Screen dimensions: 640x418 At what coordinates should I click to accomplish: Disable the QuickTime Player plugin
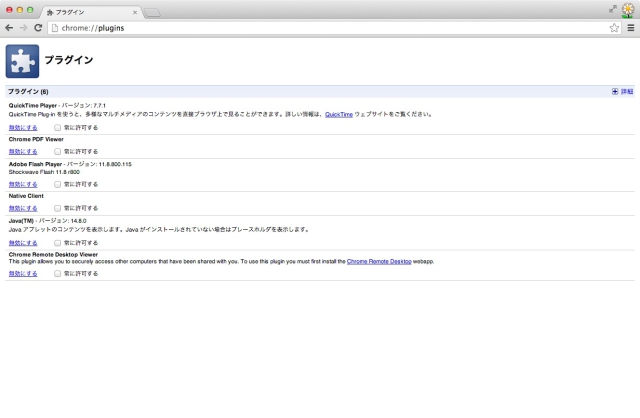(x=23, y=128)
